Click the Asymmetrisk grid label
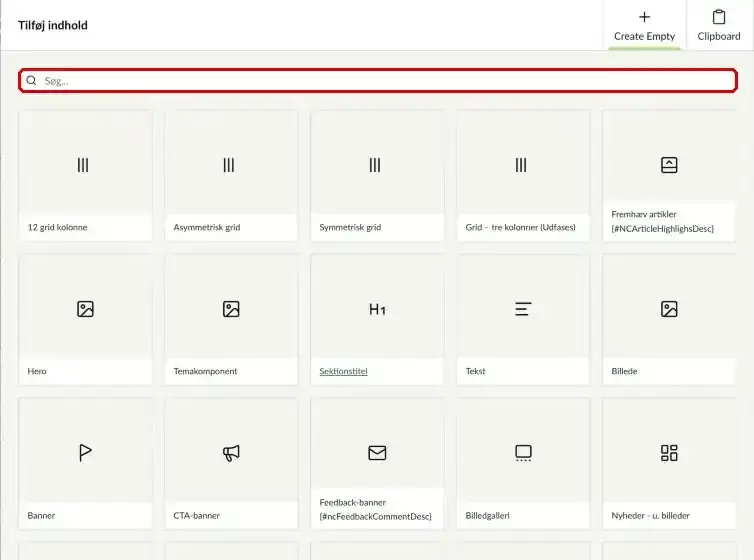 tap(207, 227)
